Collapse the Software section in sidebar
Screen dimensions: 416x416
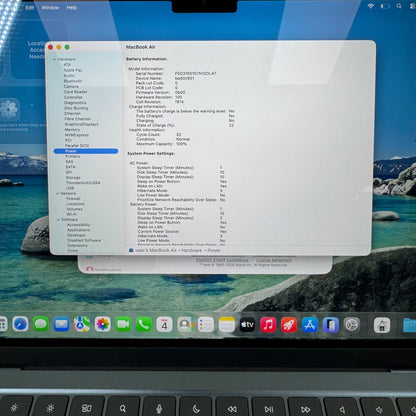[x=58, y=220]
